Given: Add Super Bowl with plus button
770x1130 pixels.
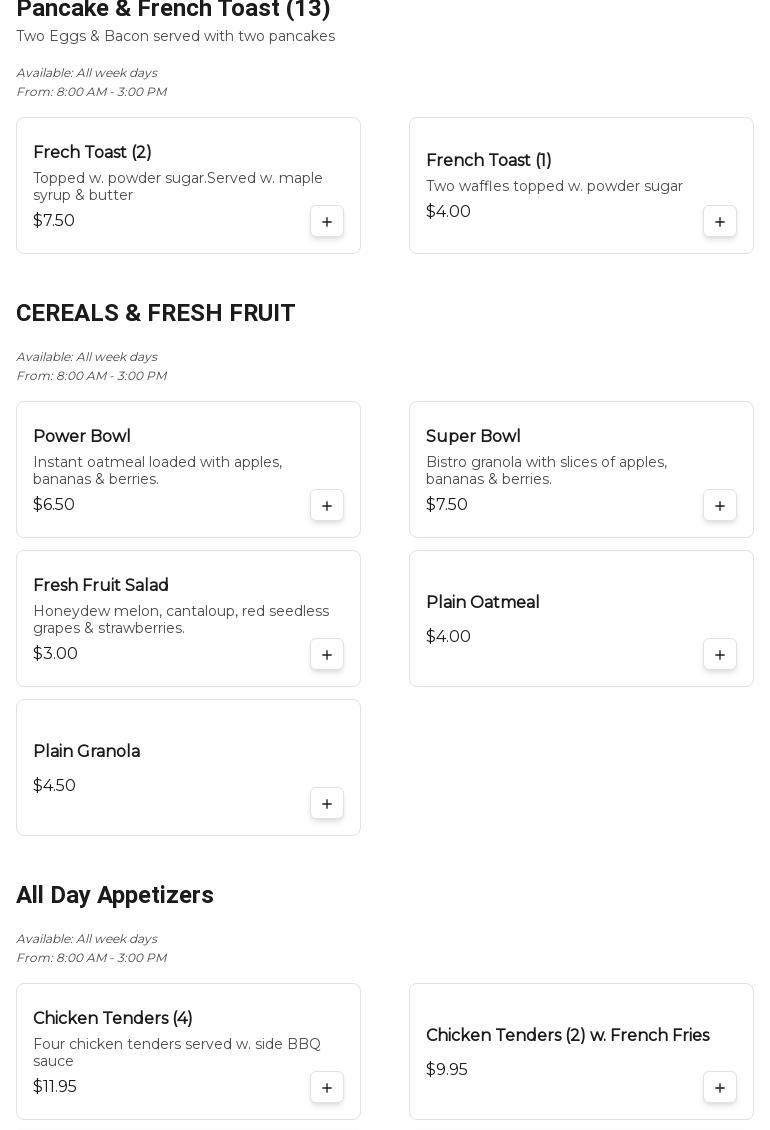Looking at the screenshot, I should 720,505.
